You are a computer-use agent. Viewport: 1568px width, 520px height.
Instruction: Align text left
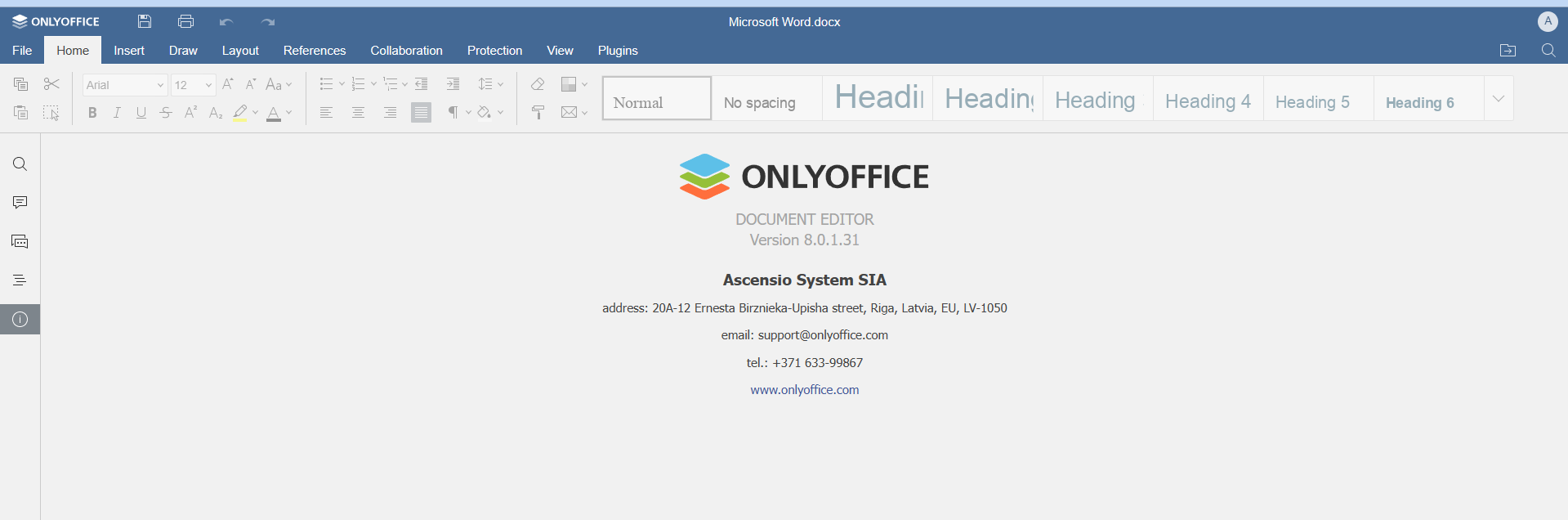pyautogui.click(x=326, y=113)
